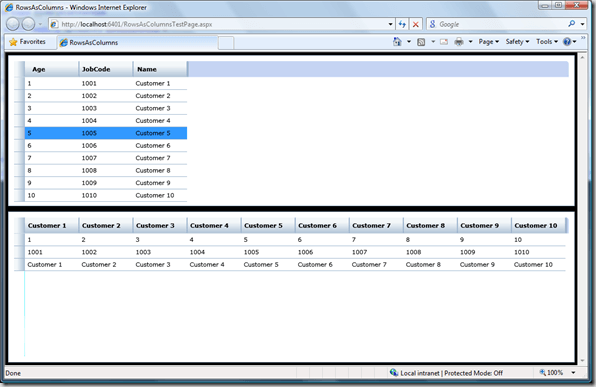
Task: Click the Help question mark icon
Action: pyautogui.click(x=567, y=42)
